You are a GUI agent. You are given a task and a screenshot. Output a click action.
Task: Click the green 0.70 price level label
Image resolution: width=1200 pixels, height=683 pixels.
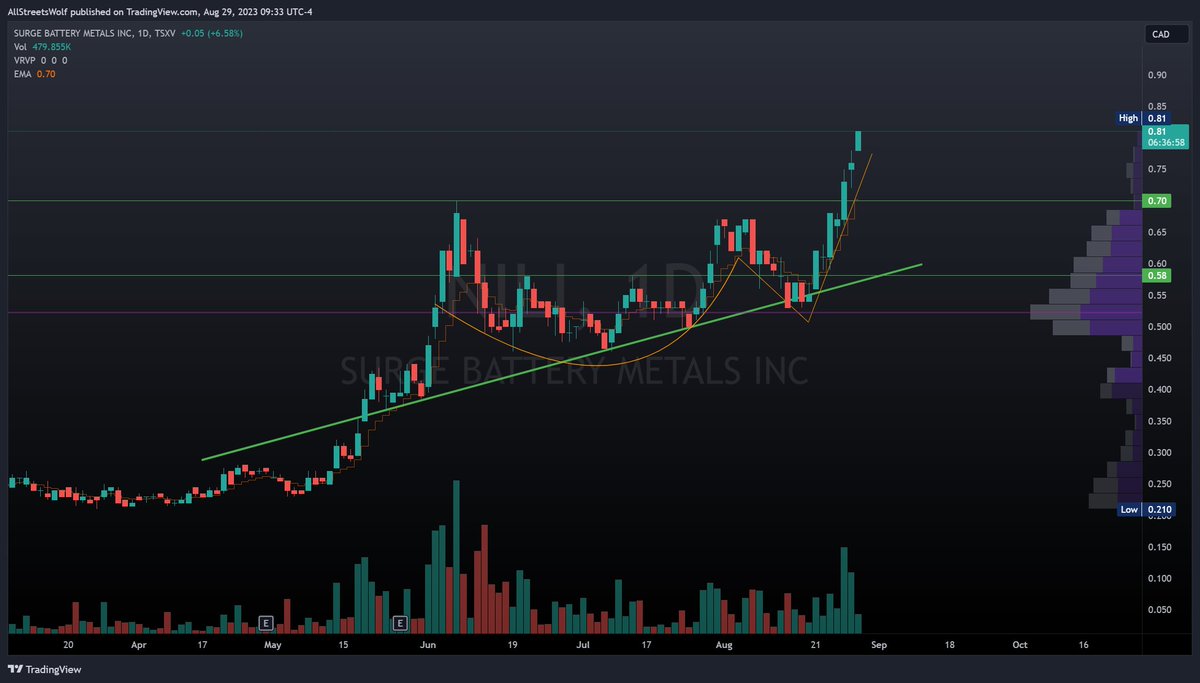coord(1158,201)
